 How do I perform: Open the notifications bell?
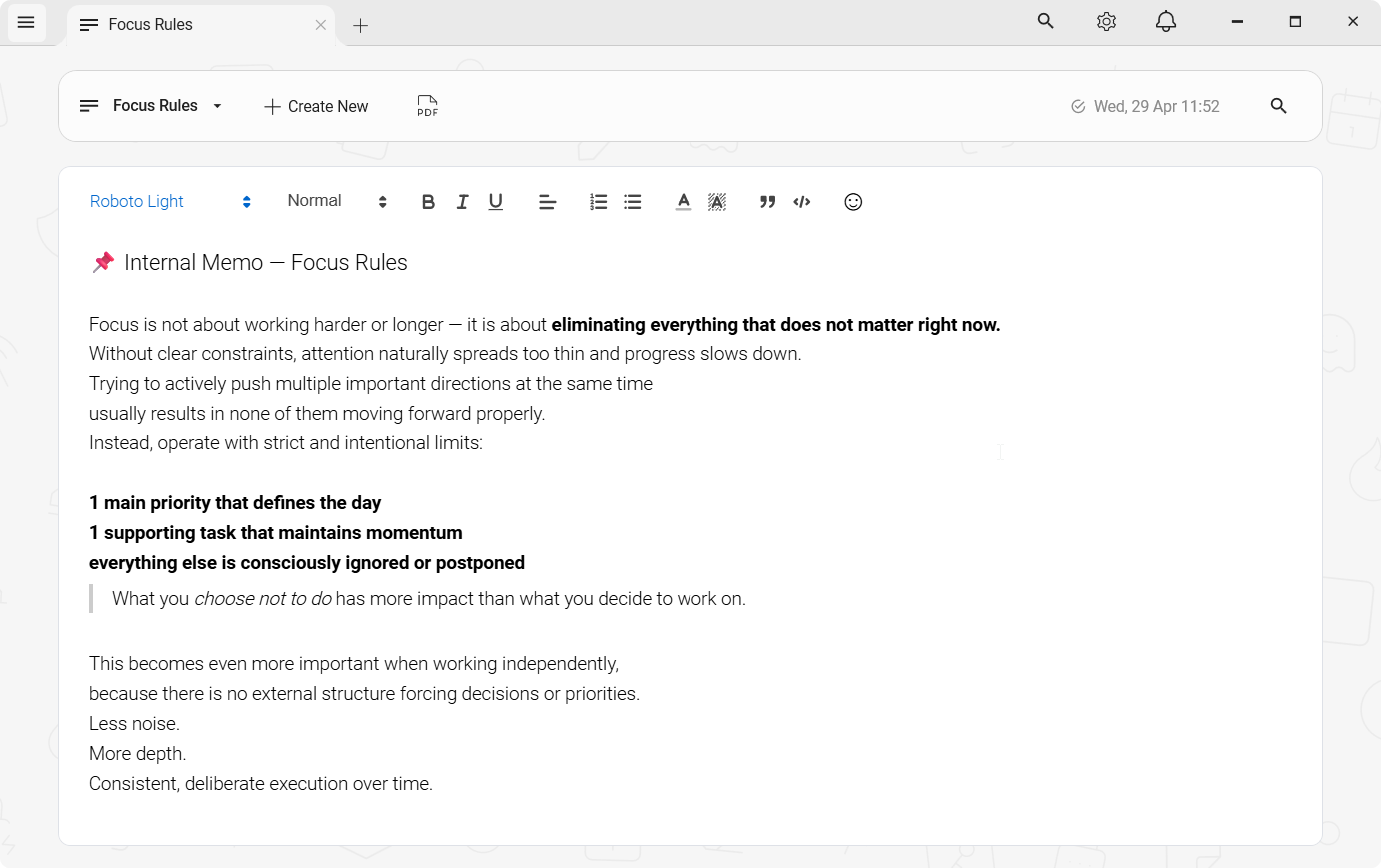(x=1166, y=22)
